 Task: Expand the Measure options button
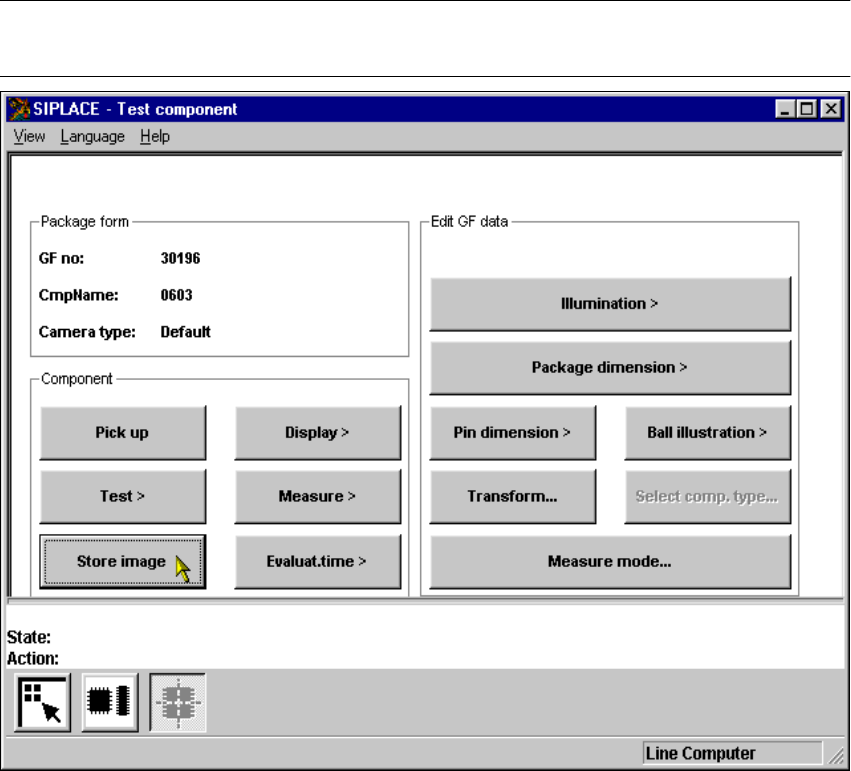[x=317, y=497]
